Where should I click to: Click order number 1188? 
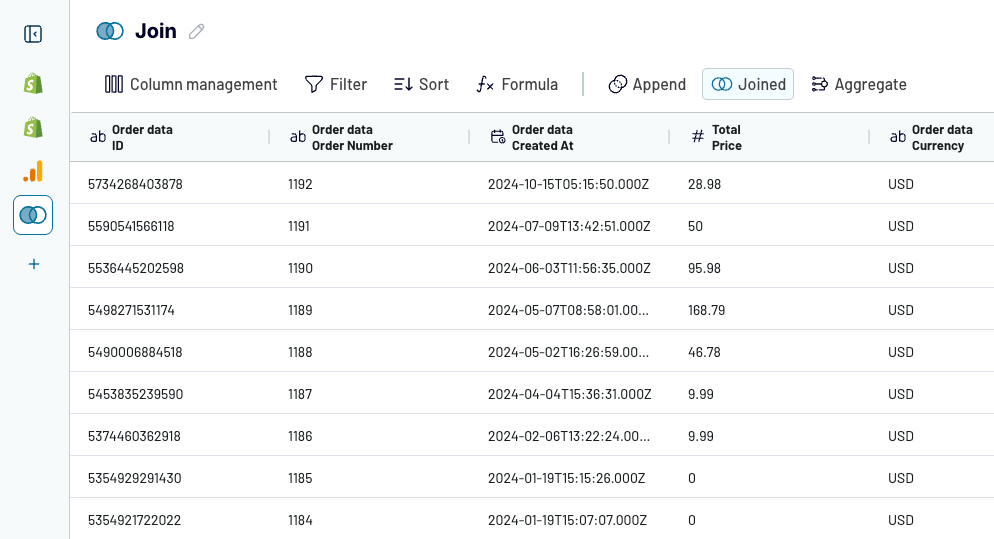[x=300, y=352]
